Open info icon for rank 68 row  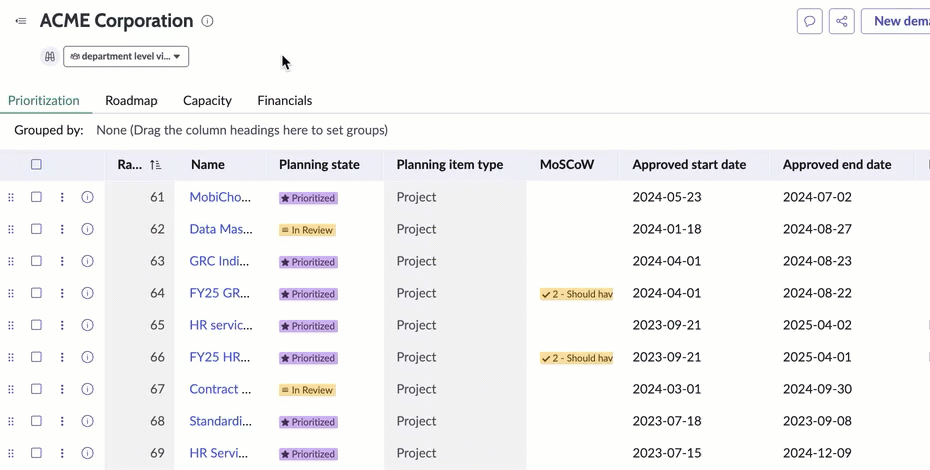coord(87,421)
